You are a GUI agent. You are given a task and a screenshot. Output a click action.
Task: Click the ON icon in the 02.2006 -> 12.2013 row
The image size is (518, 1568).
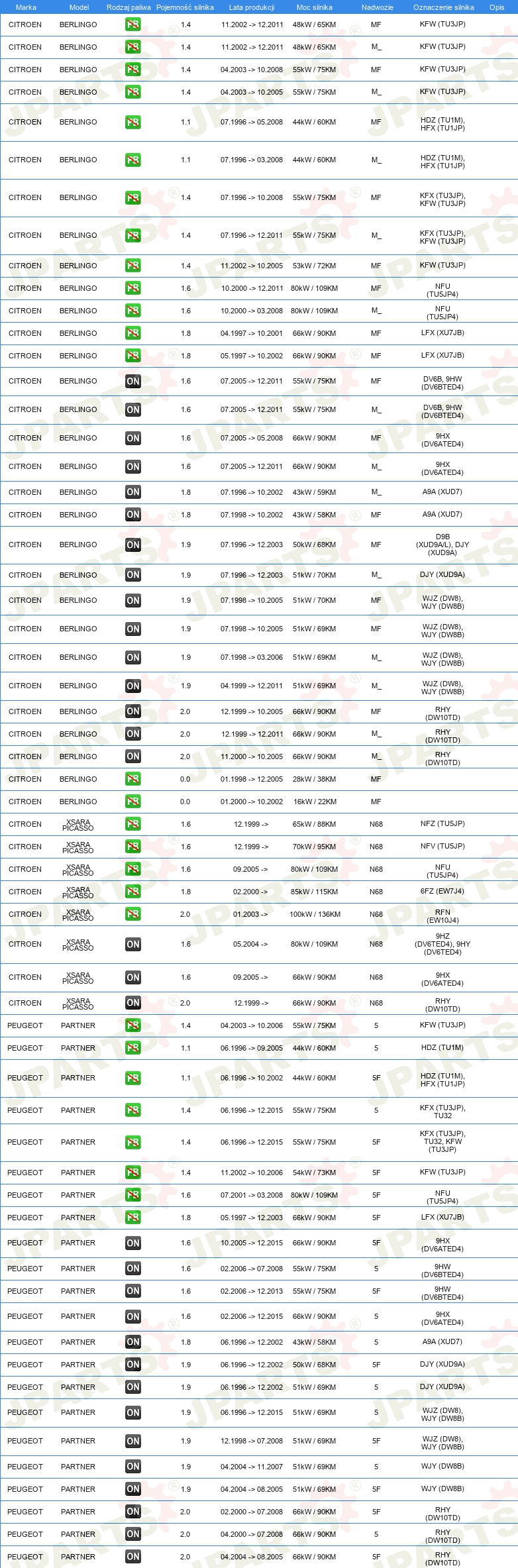(x=133, y=1291)
